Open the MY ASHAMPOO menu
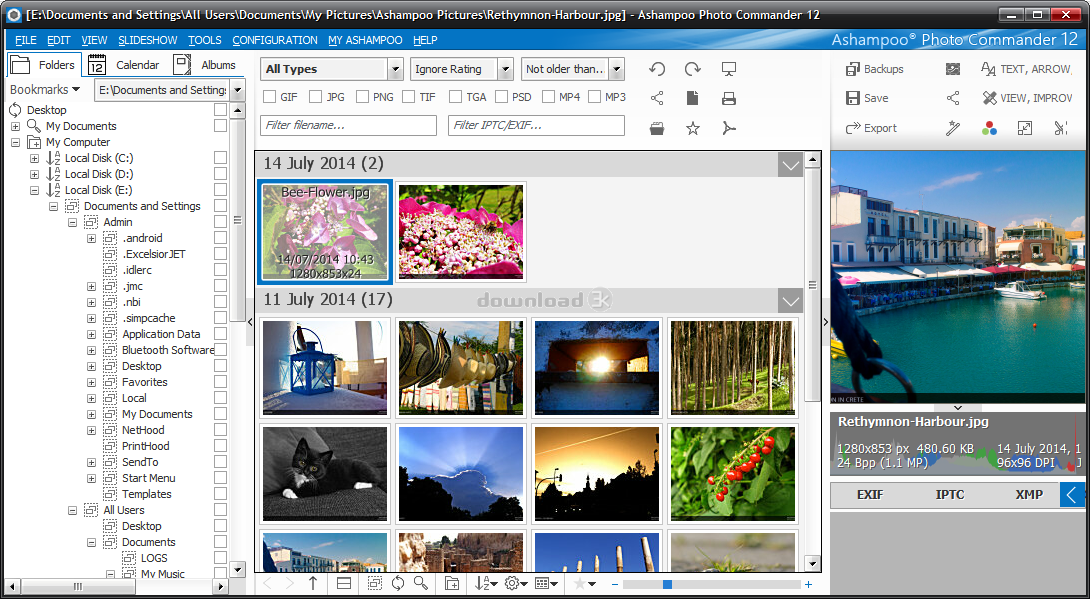The width and height of the screenshot is (1090, 599). (365, 40)
